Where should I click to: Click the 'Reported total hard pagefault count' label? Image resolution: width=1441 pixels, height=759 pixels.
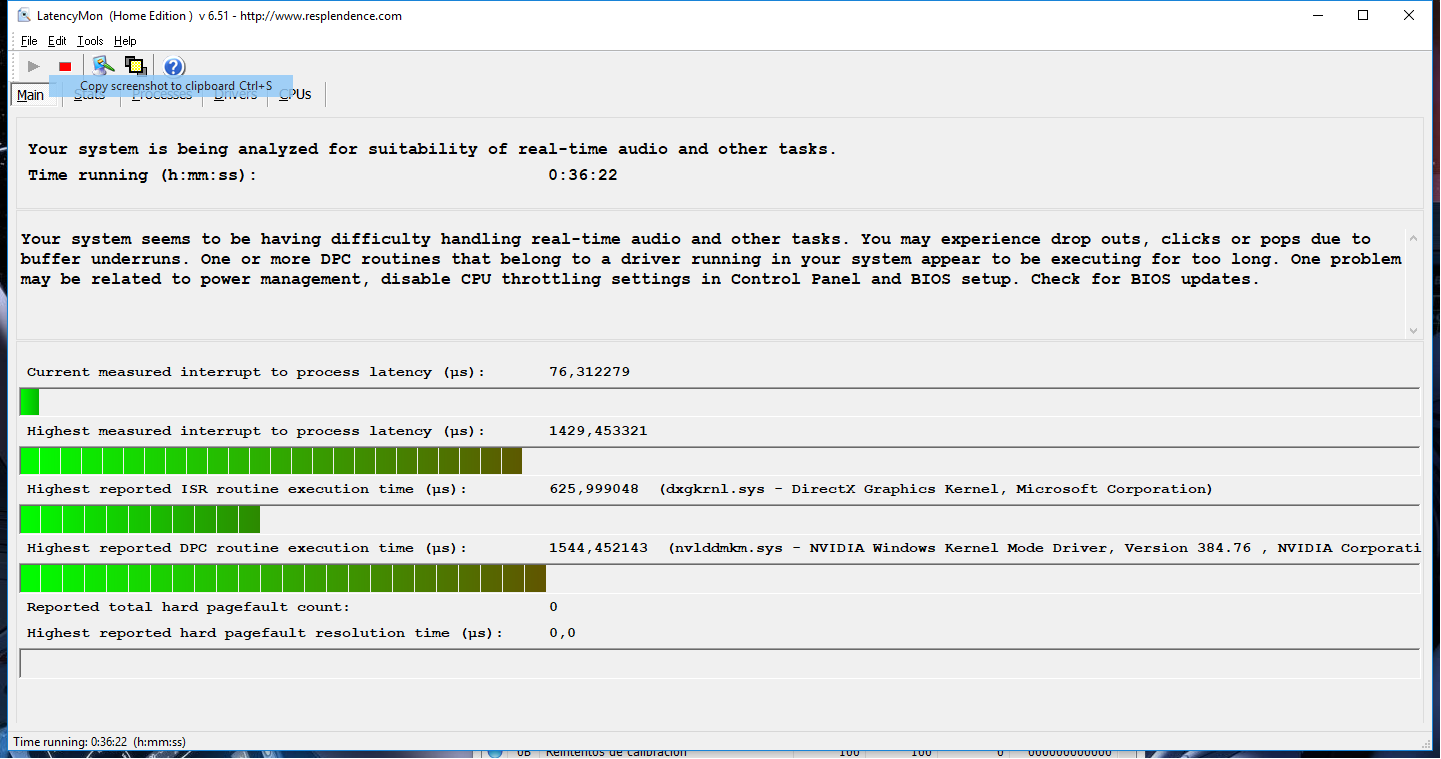click(x=189, y=607)
